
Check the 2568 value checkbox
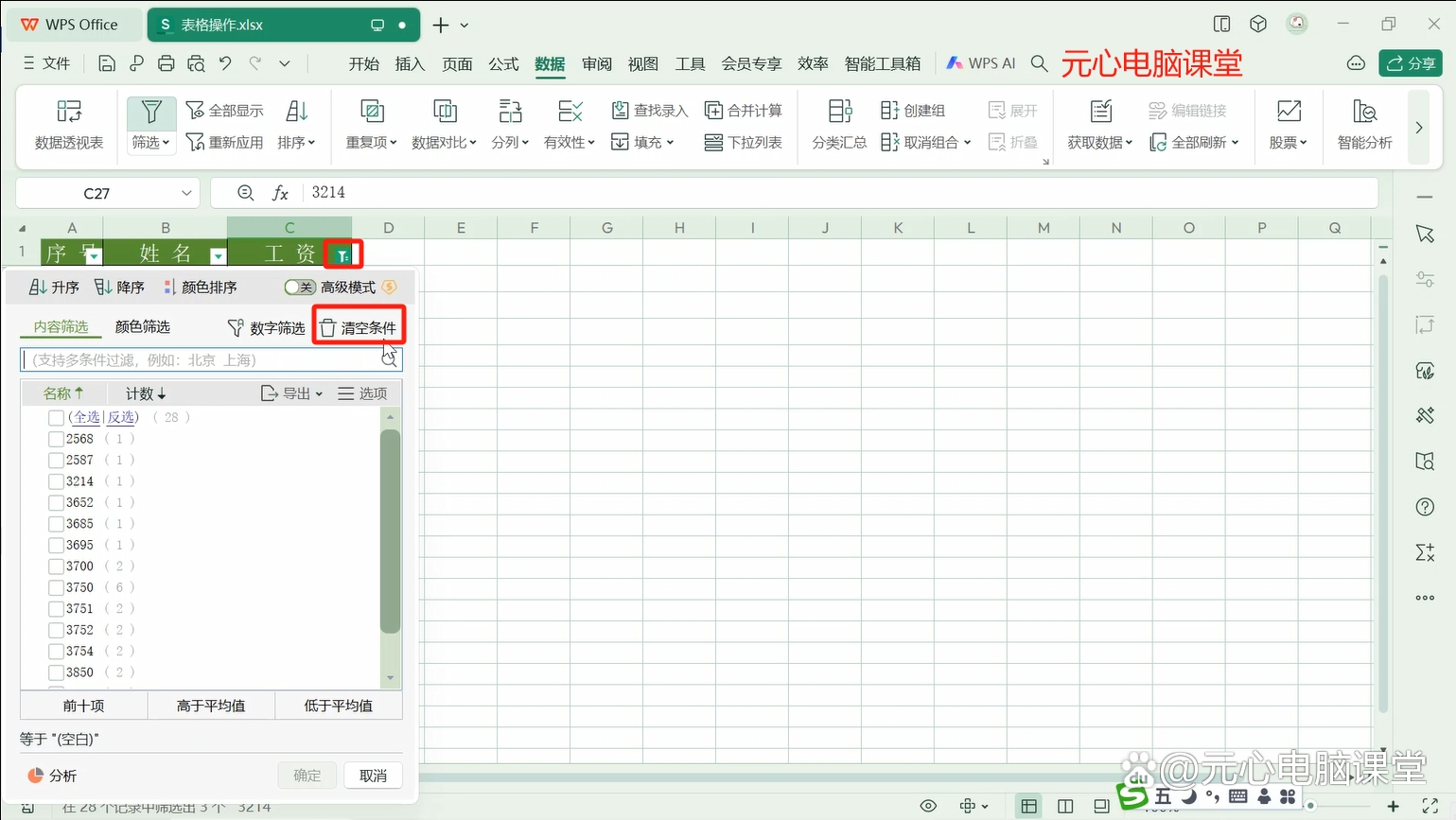[x=56, y=439]
